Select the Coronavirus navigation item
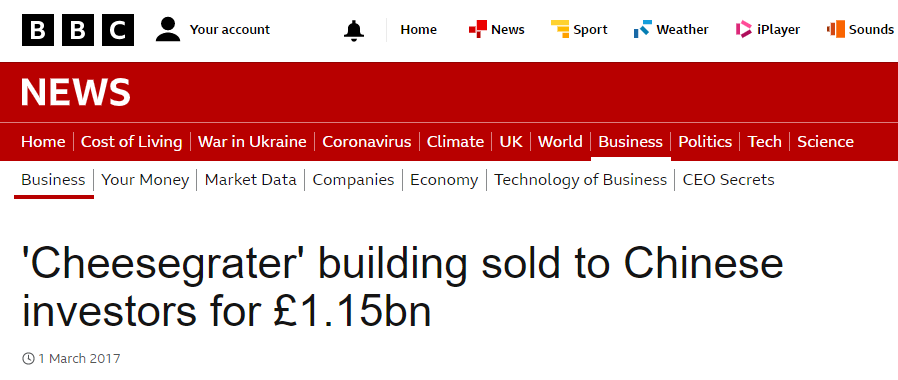This screenshot has width=898, height=380. (x=367, y=142)
